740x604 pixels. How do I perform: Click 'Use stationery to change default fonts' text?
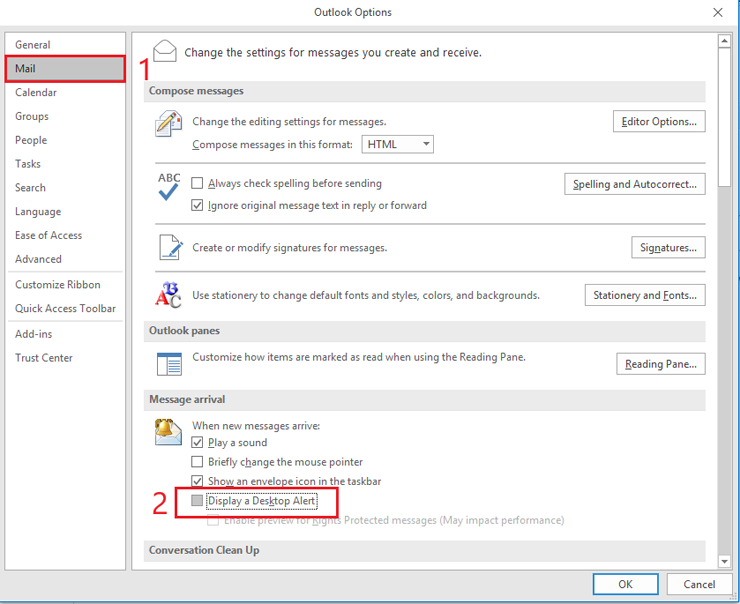tap(365, 295)
